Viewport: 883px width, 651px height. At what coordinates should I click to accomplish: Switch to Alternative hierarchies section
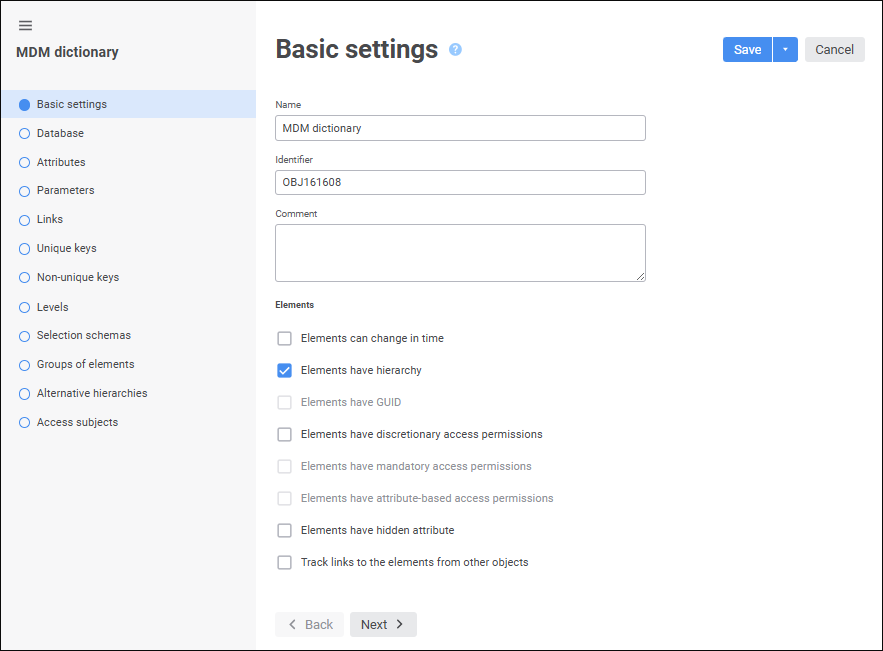tap(91, 393)
